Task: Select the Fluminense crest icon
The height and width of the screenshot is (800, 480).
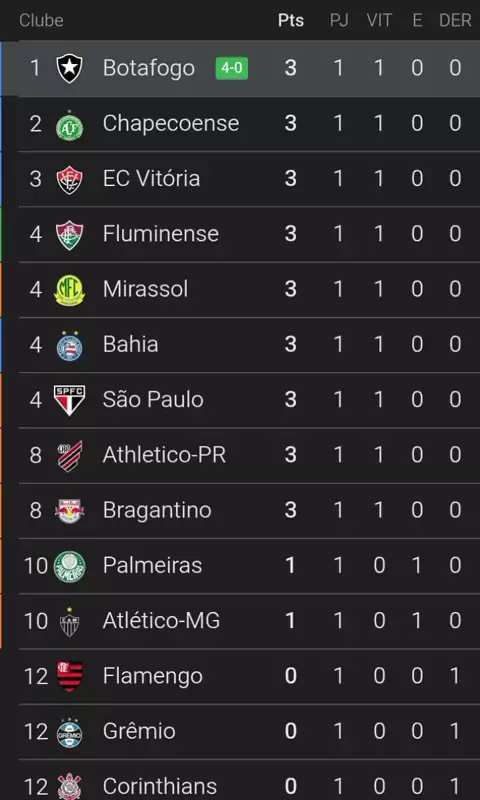Action: point(69,235)
